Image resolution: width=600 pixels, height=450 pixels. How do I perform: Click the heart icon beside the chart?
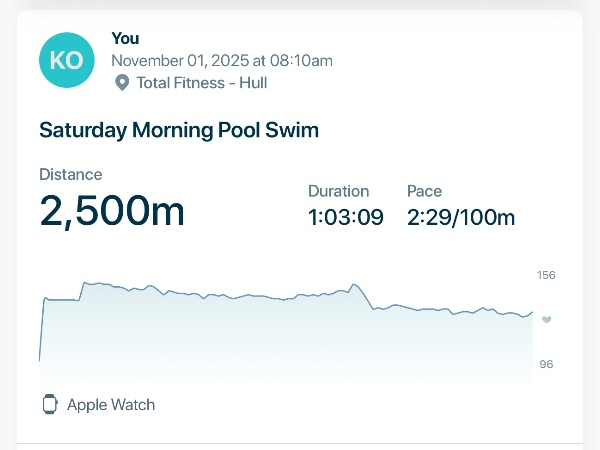546,319
